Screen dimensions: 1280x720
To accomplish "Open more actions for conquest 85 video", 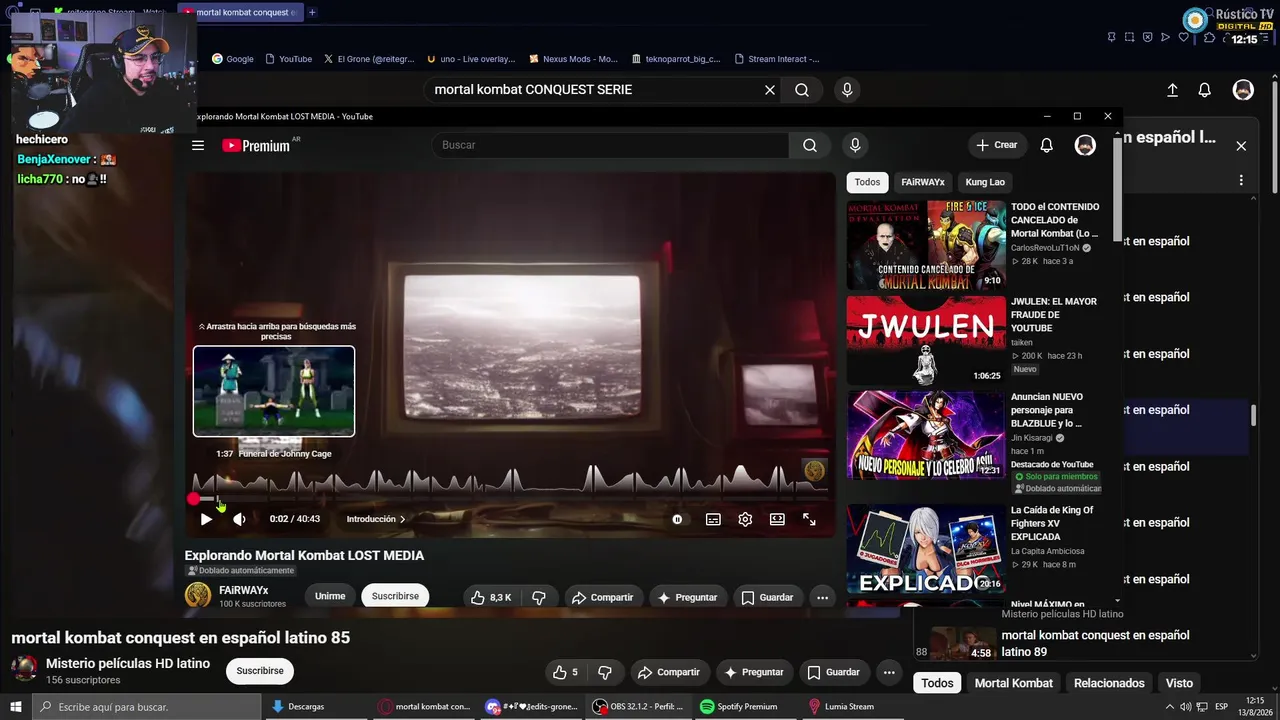I will [889, 673].
